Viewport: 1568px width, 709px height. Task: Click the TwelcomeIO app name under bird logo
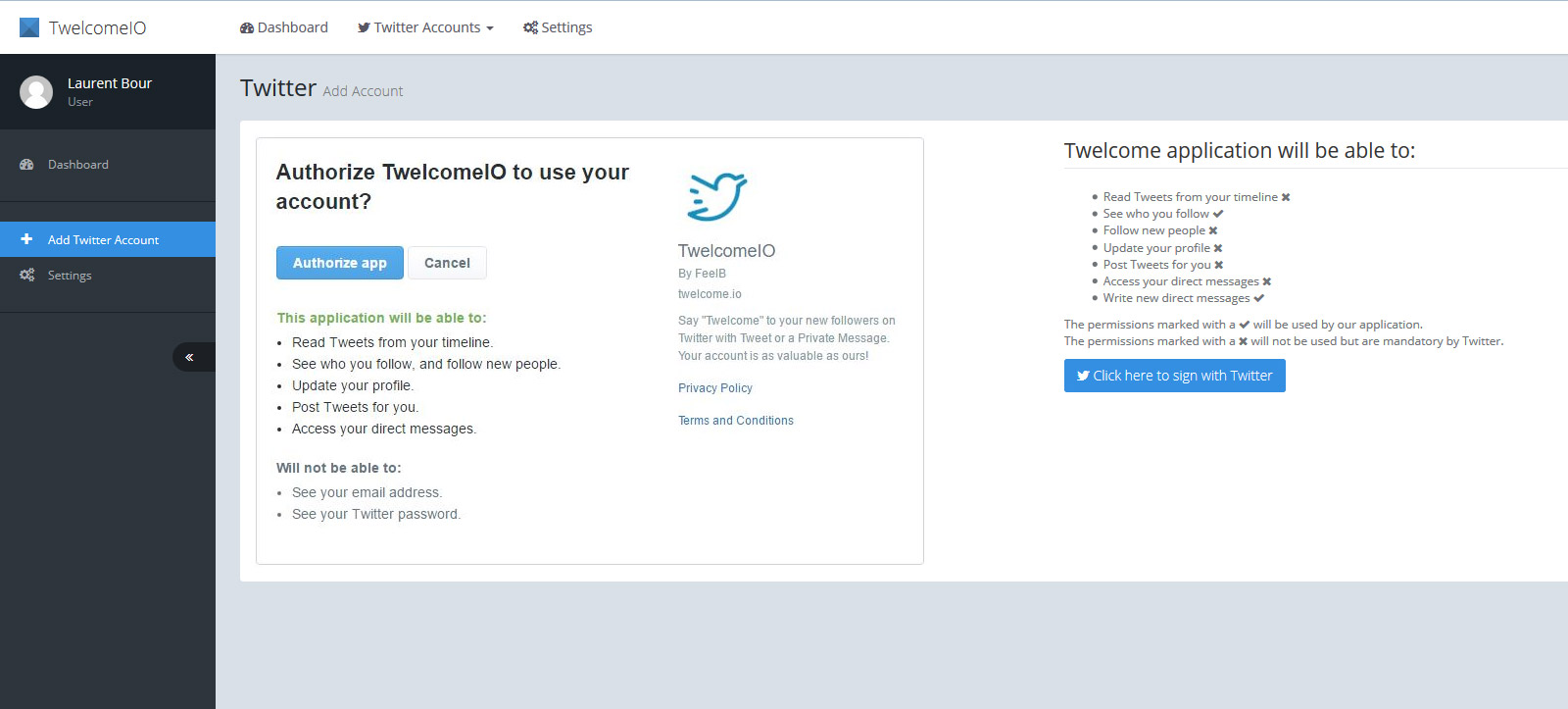(726, 251)
